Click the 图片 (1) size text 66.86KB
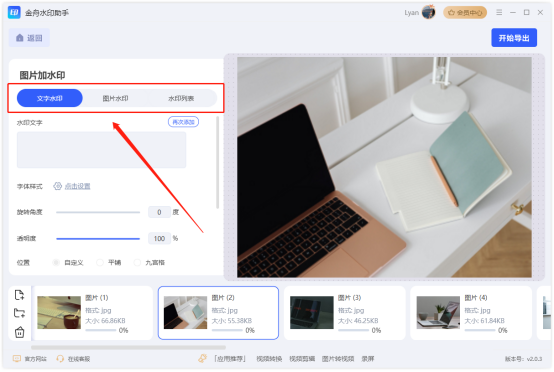The width and height of the screenshot is (554, 372). (x=105, y=321)
